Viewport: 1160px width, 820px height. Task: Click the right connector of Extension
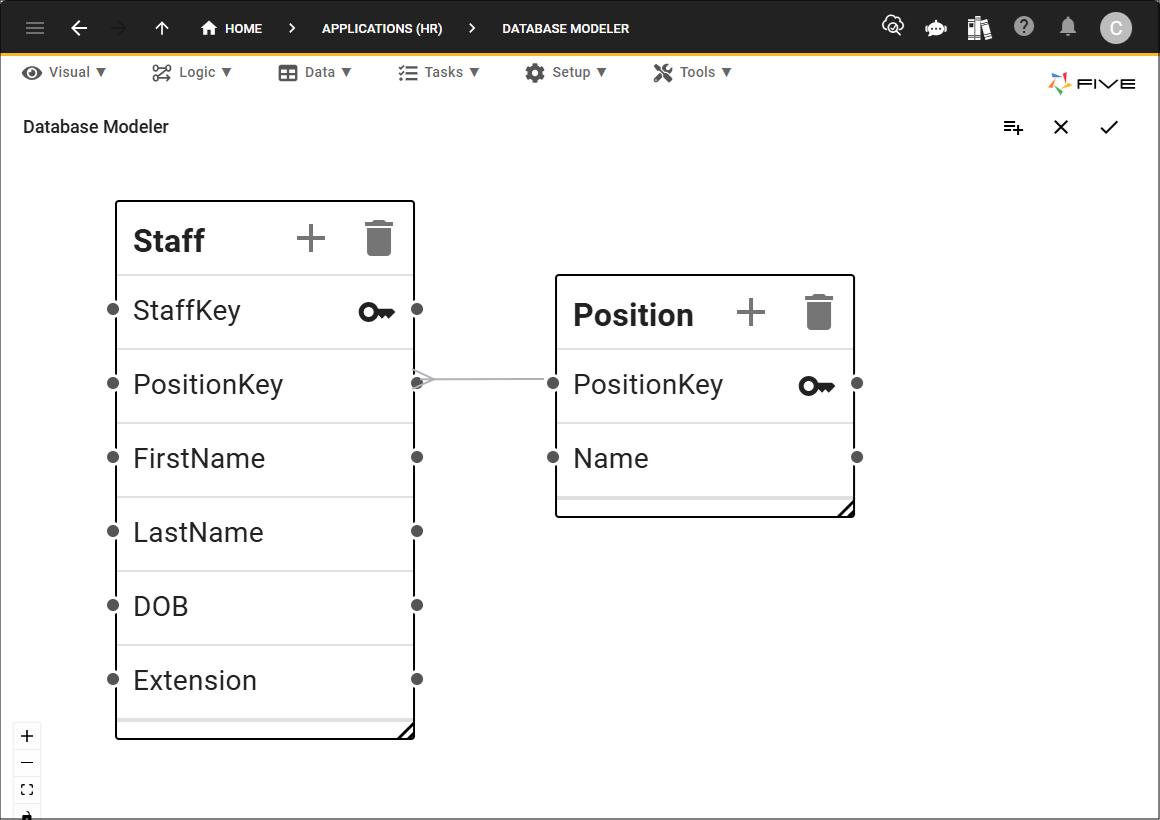[417, 679]
